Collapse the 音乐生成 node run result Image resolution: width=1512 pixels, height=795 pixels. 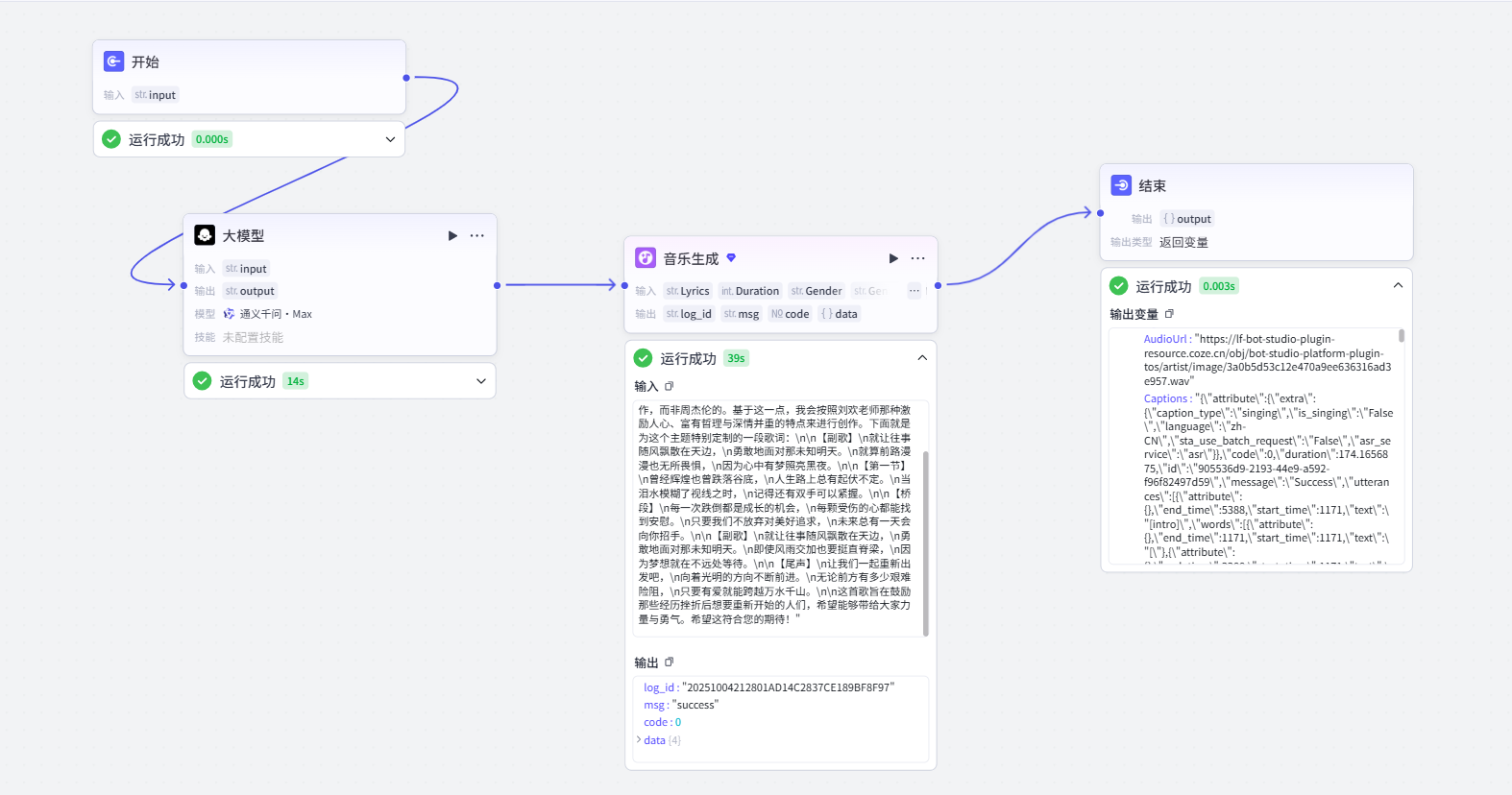click(922, 358)
